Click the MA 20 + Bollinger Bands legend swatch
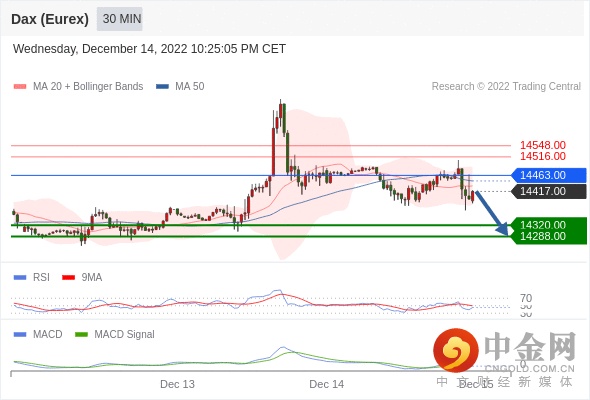Screen dimensions: 590x400 (20, 87)
